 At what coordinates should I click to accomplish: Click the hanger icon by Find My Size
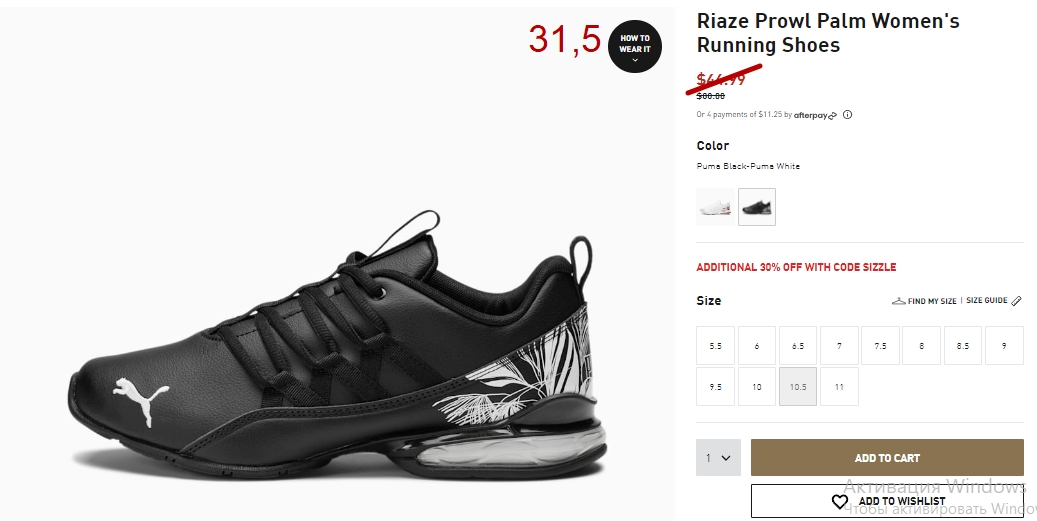click(898, 301)
